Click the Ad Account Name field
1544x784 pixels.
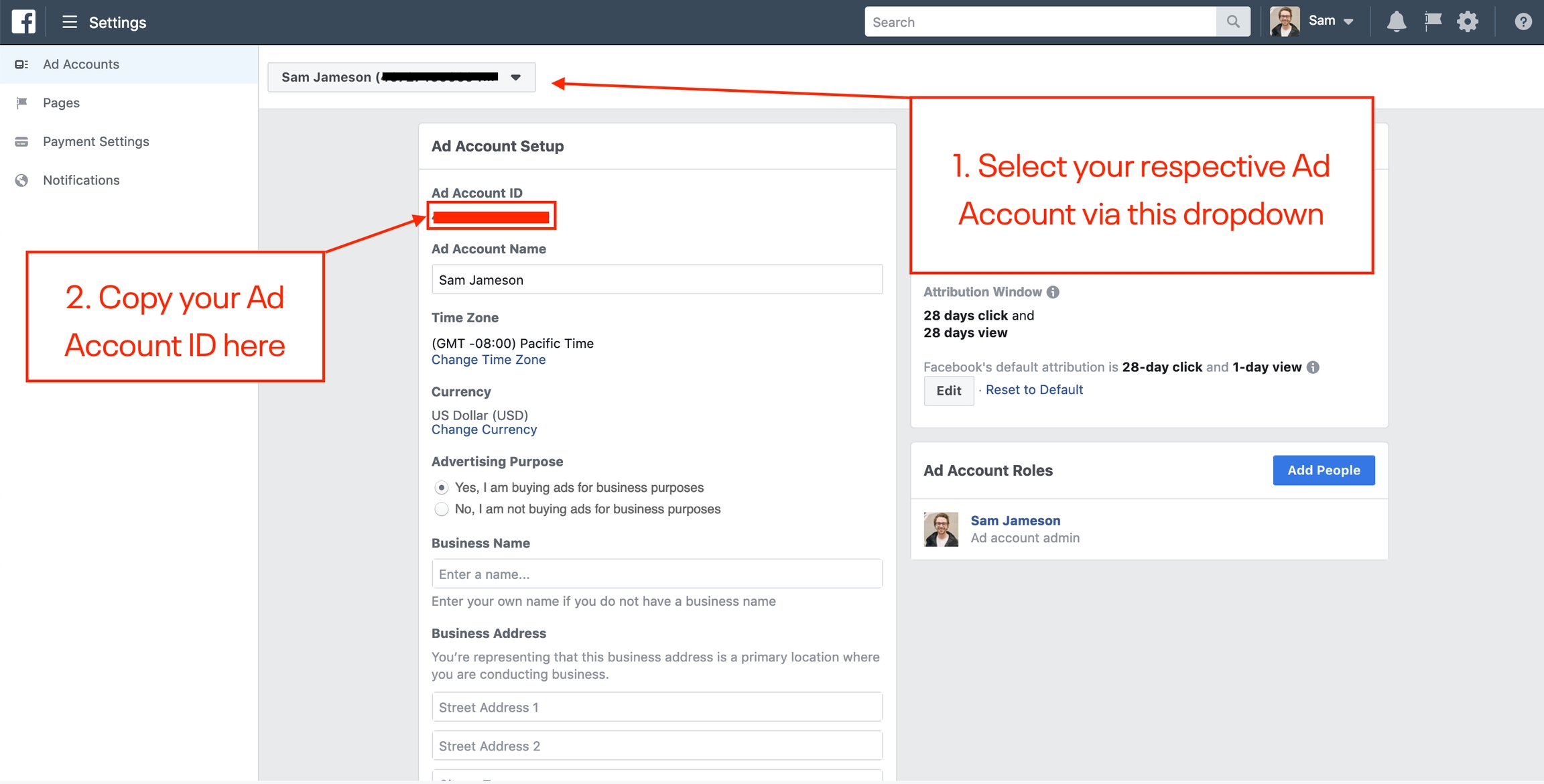[x=657, y=279]
